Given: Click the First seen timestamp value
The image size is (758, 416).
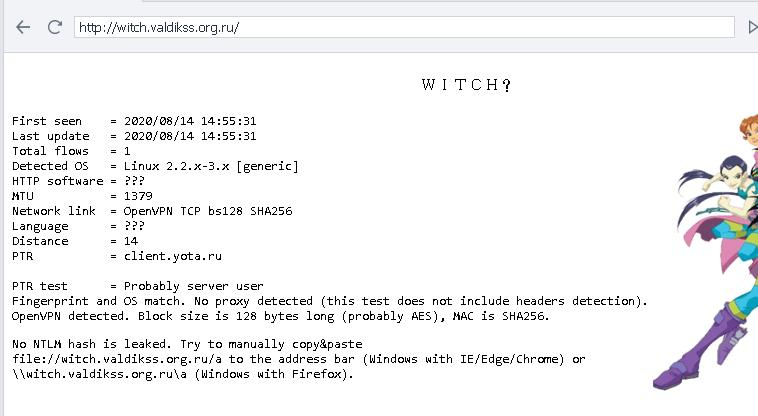Looking at the screenshot, I should tap(190, 121).
